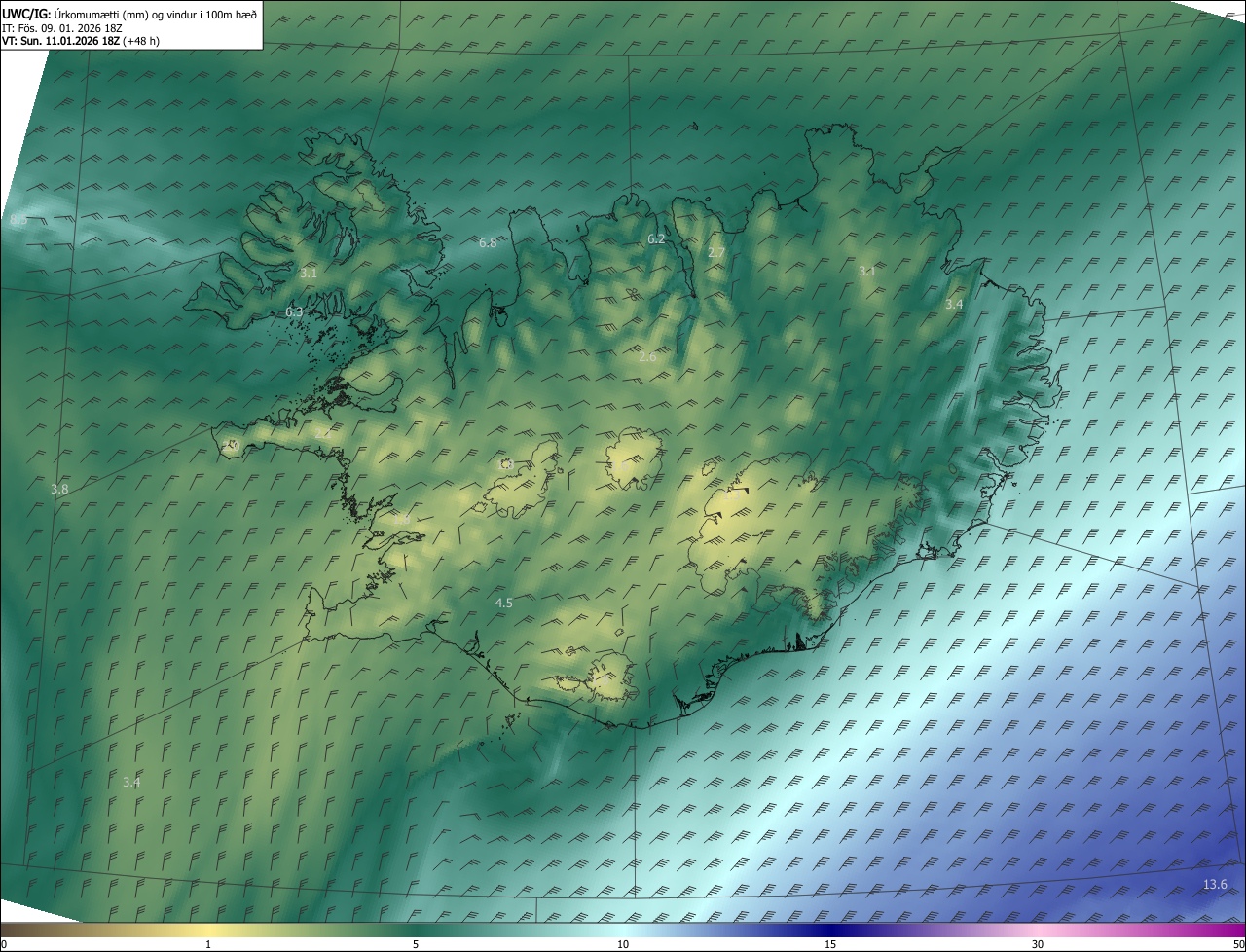Click the color scale tick label 30

click(x=1038, y=944)
